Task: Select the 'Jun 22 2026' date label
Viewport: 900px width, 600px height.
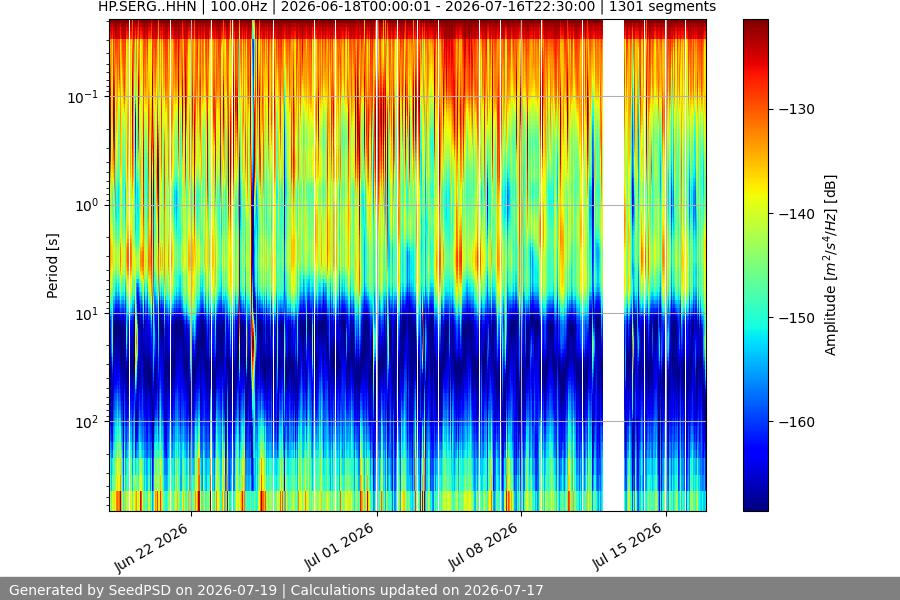Action: pos(151,547)
